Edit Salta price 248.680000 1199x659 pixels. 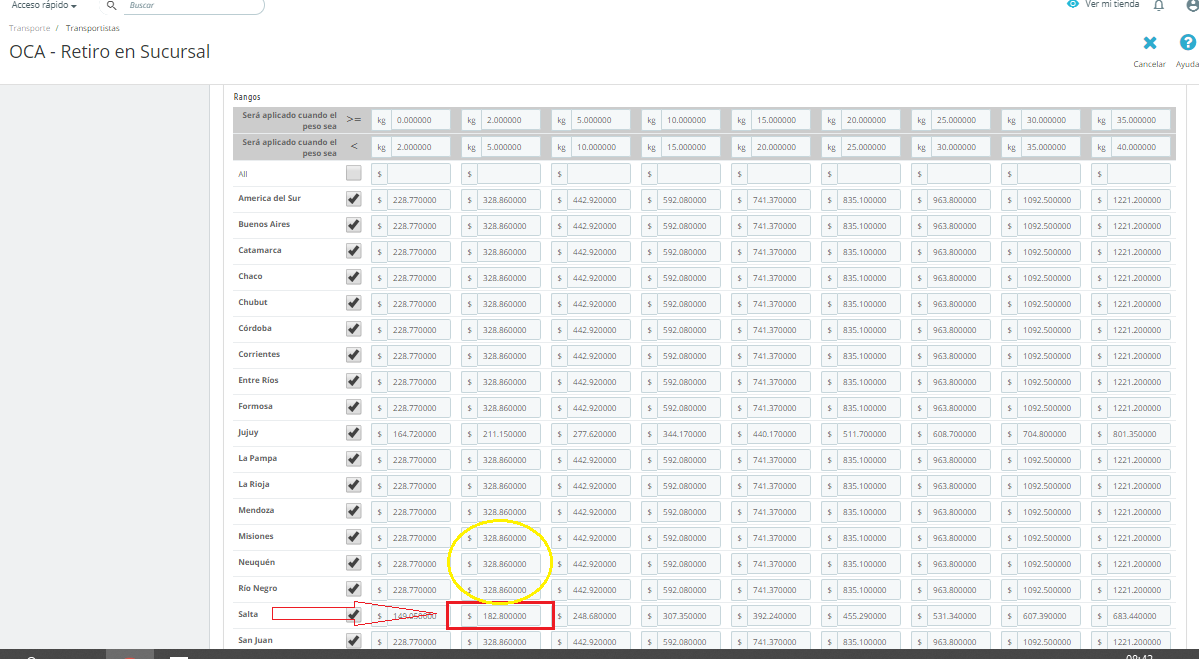[x=599, y=616]
